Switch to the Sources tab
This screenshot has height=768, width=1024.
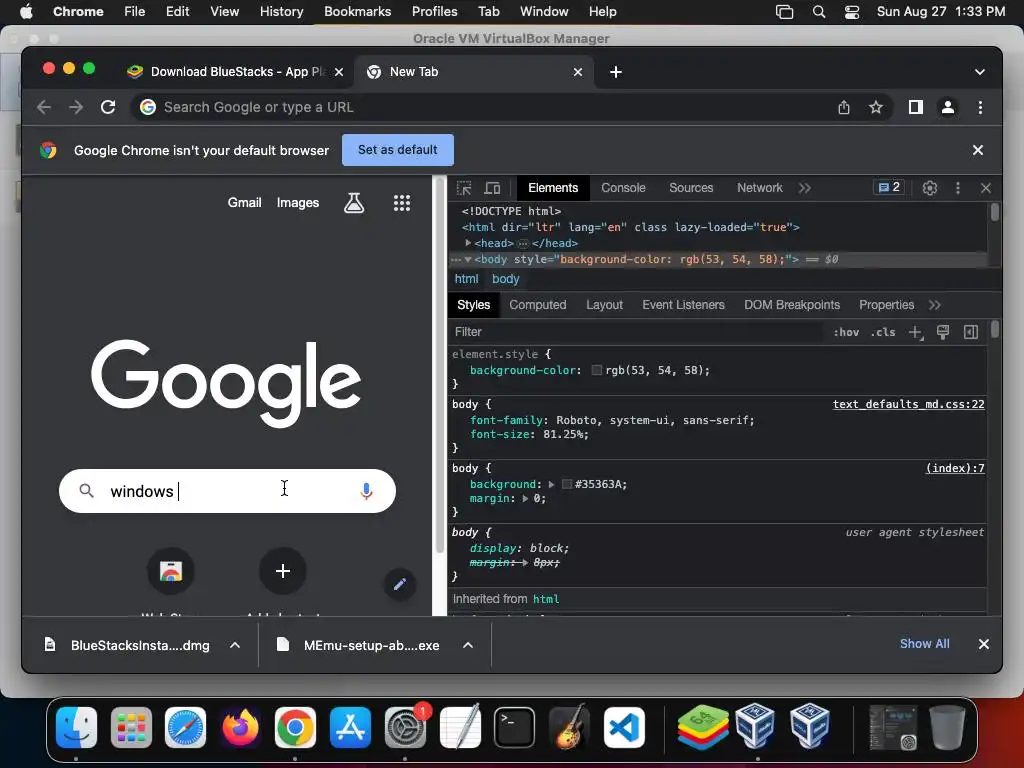click(x=691, y=188)
